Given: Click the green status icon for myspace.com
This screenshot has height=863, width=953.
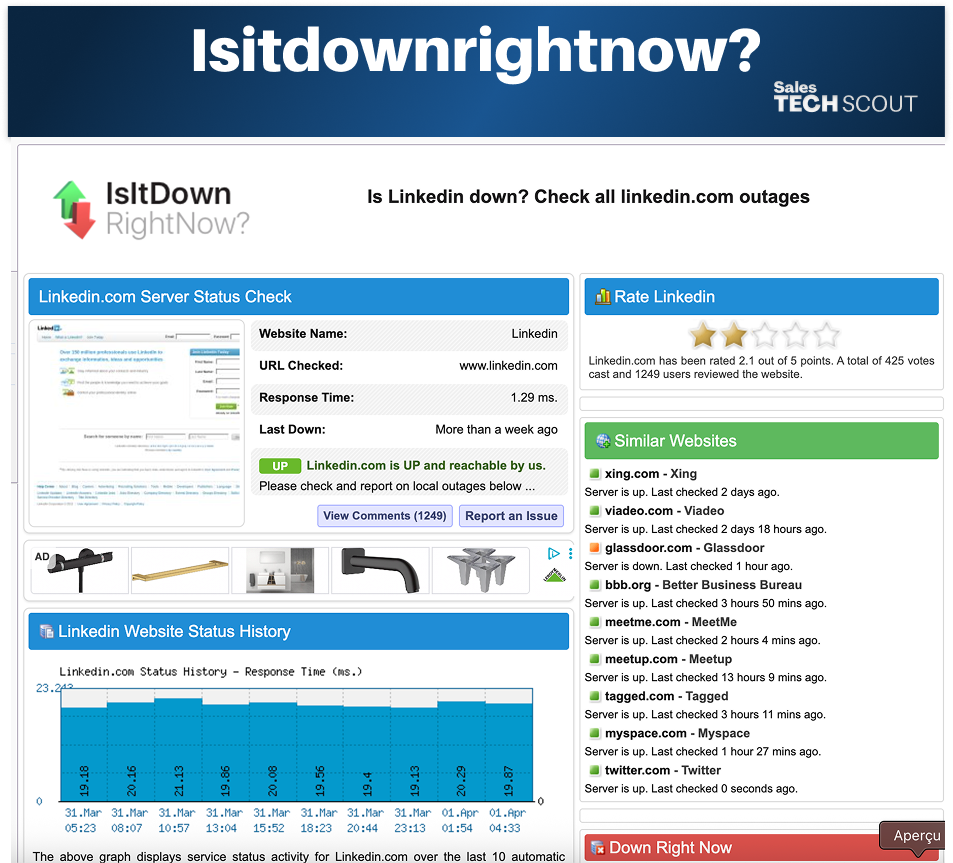Looking at the screenshot, I should (594, 733).
